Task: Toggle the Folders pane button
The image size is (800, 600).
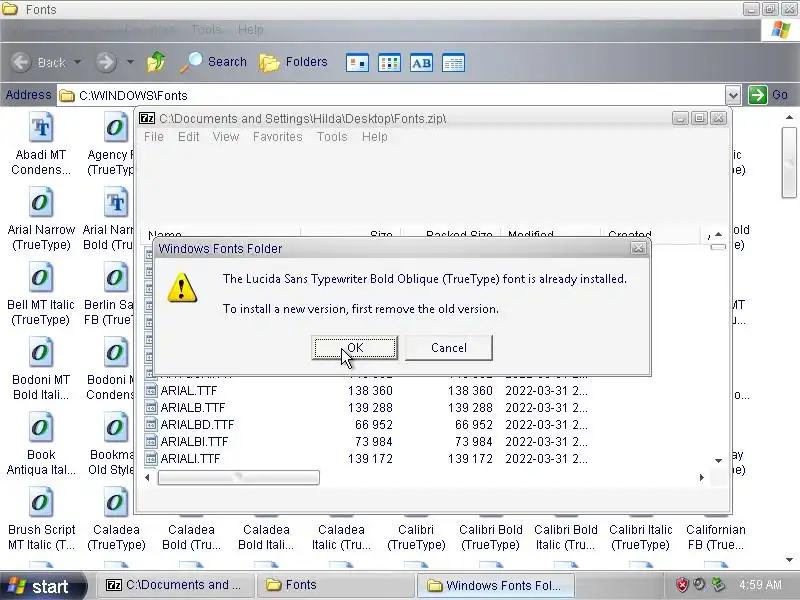Action: 293,62
